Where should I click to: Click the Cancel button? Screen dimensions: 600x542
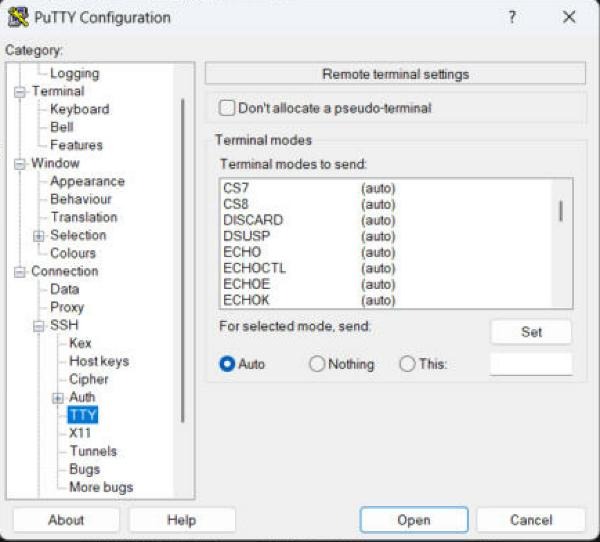(531, 520)
